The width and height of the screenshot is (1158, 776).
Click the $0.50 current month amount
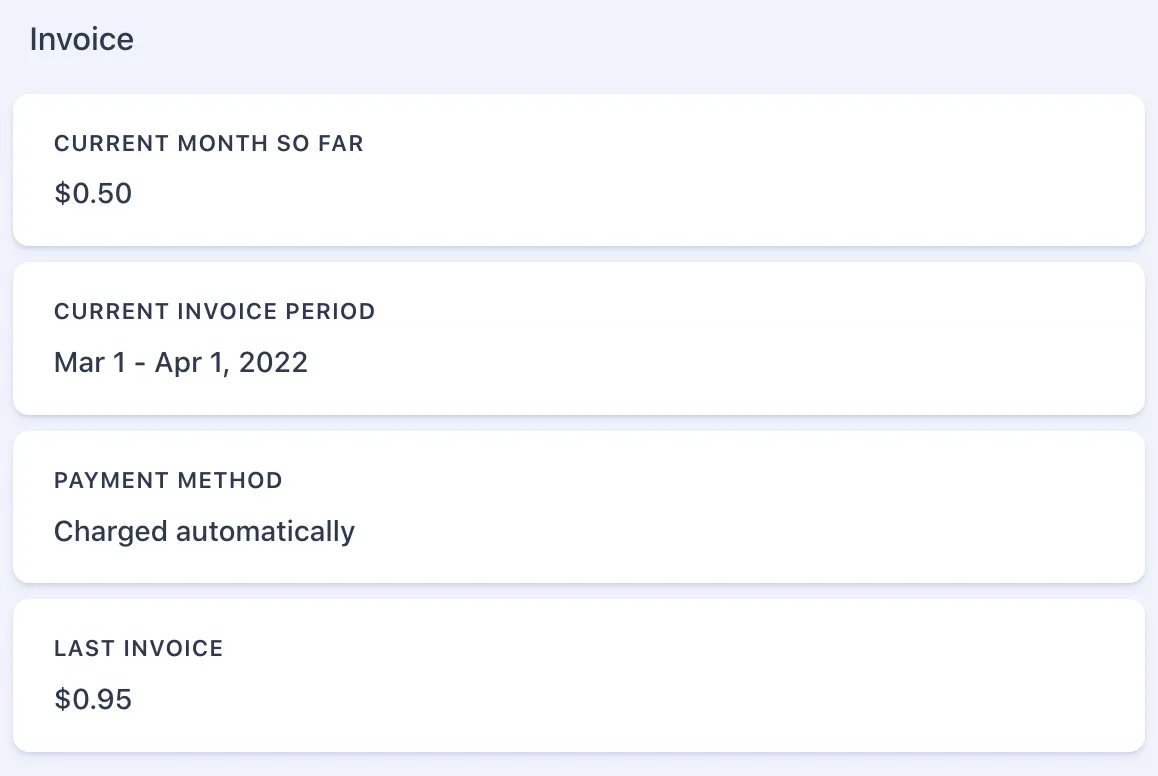93,193
